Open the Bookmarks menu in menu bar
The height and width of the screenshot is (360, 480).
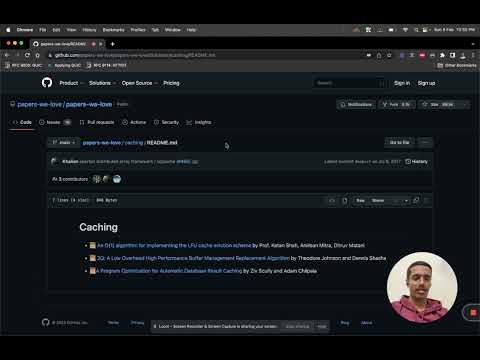click(113, 30)
